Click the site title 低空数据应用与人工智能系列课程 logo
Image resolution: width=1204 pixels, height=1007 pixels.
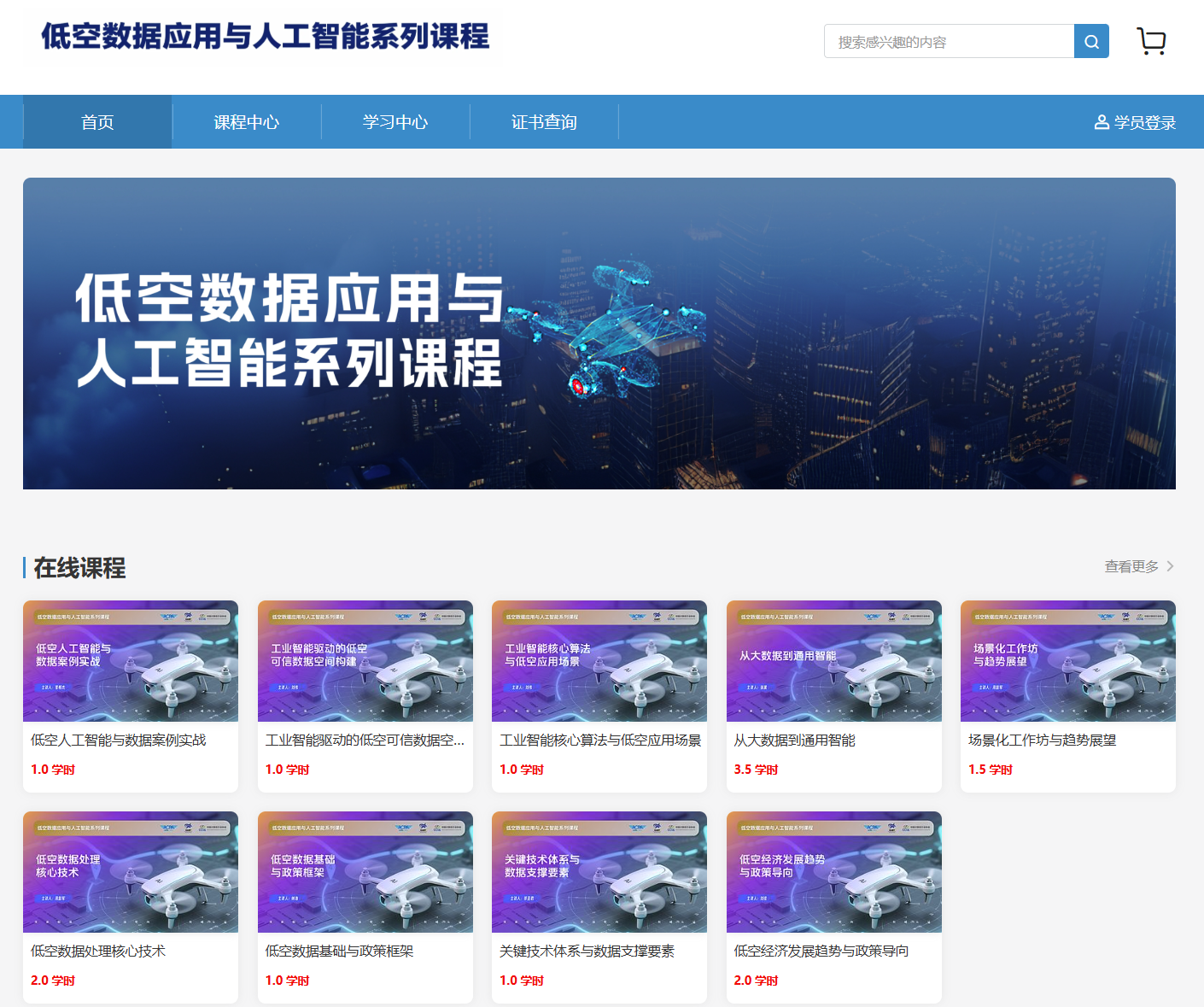[265, 37]
